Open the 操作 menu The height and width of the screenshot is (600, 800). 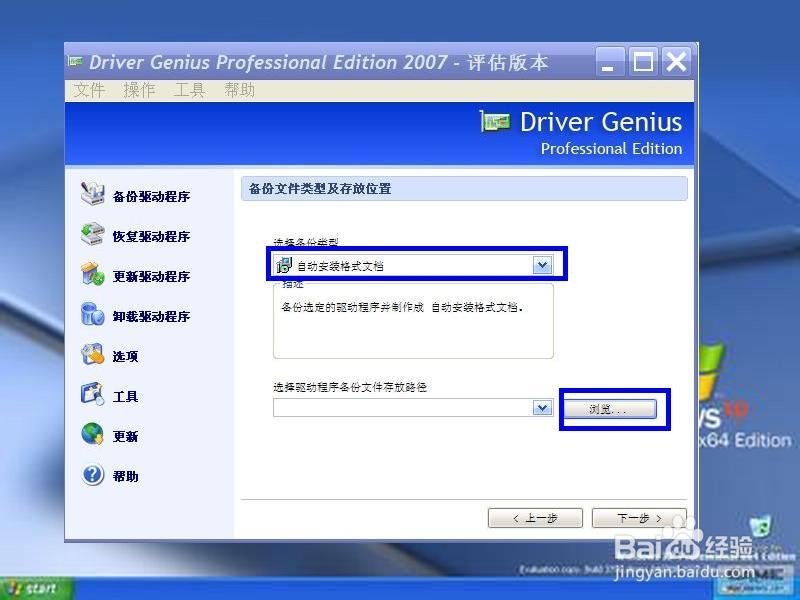pos(139,90)
